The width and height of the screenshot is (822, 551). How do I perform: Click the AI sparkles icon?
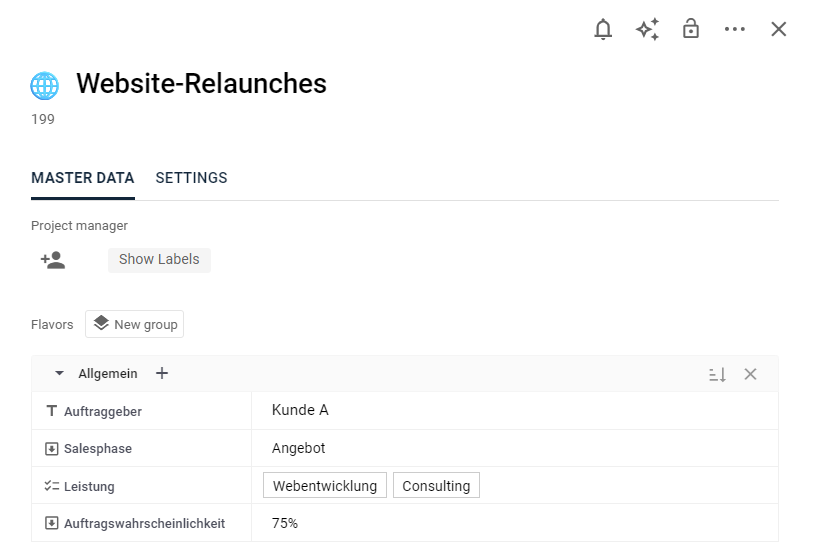[647, 29]
